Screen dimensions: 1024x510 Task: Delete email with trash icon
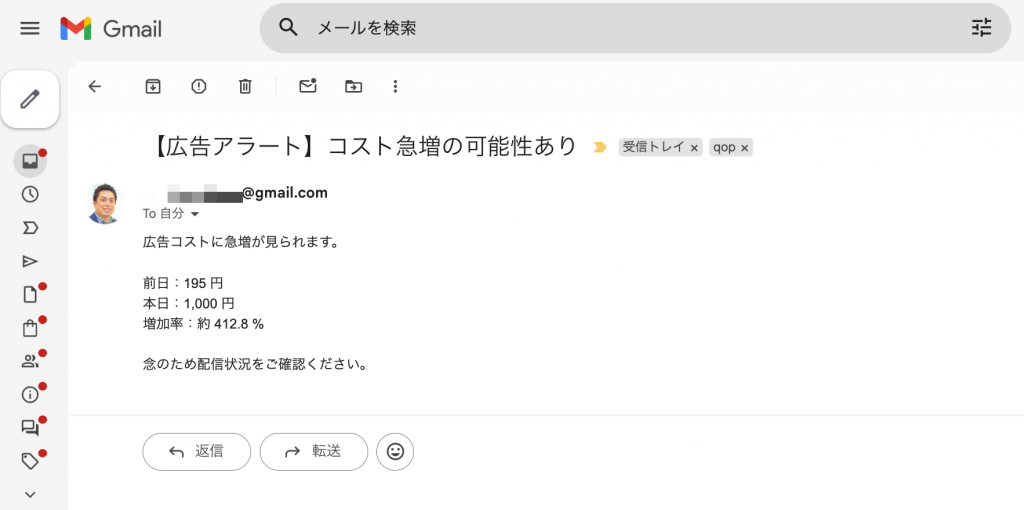245,87
